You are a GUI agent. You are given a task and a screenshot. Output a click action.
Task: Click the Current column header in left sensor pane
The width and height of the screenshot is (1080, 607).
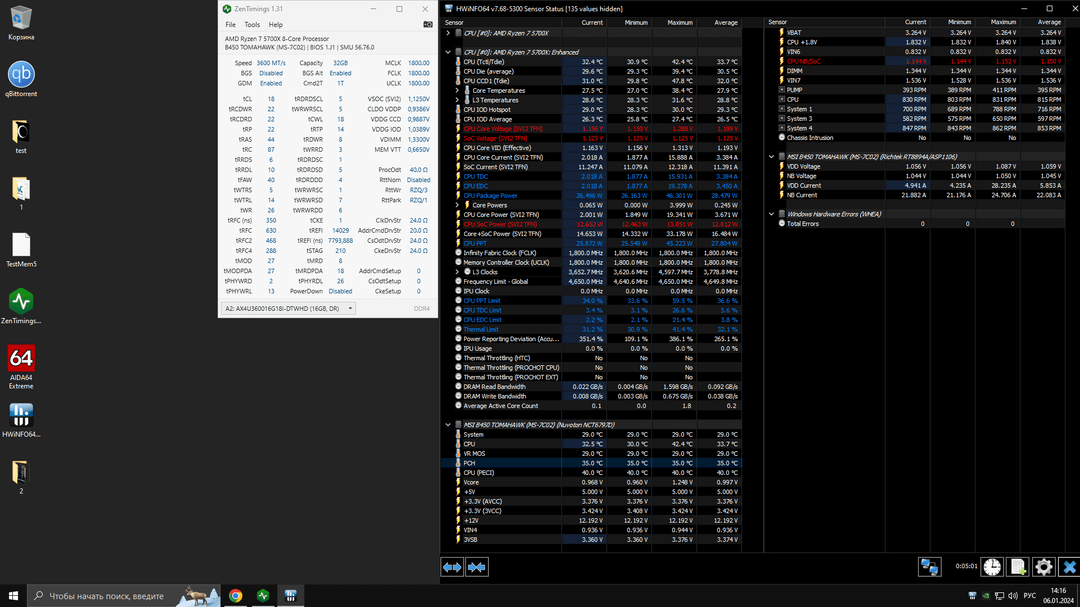584,22
